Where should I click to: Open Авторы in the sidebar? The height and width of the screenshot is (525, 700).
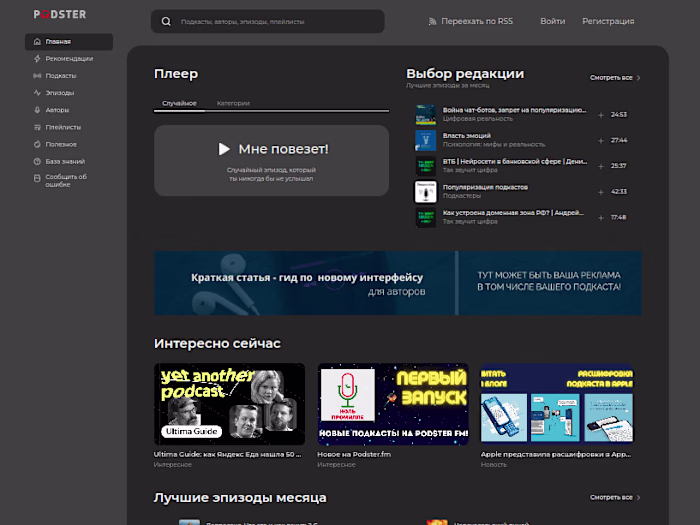coord(57,110)
